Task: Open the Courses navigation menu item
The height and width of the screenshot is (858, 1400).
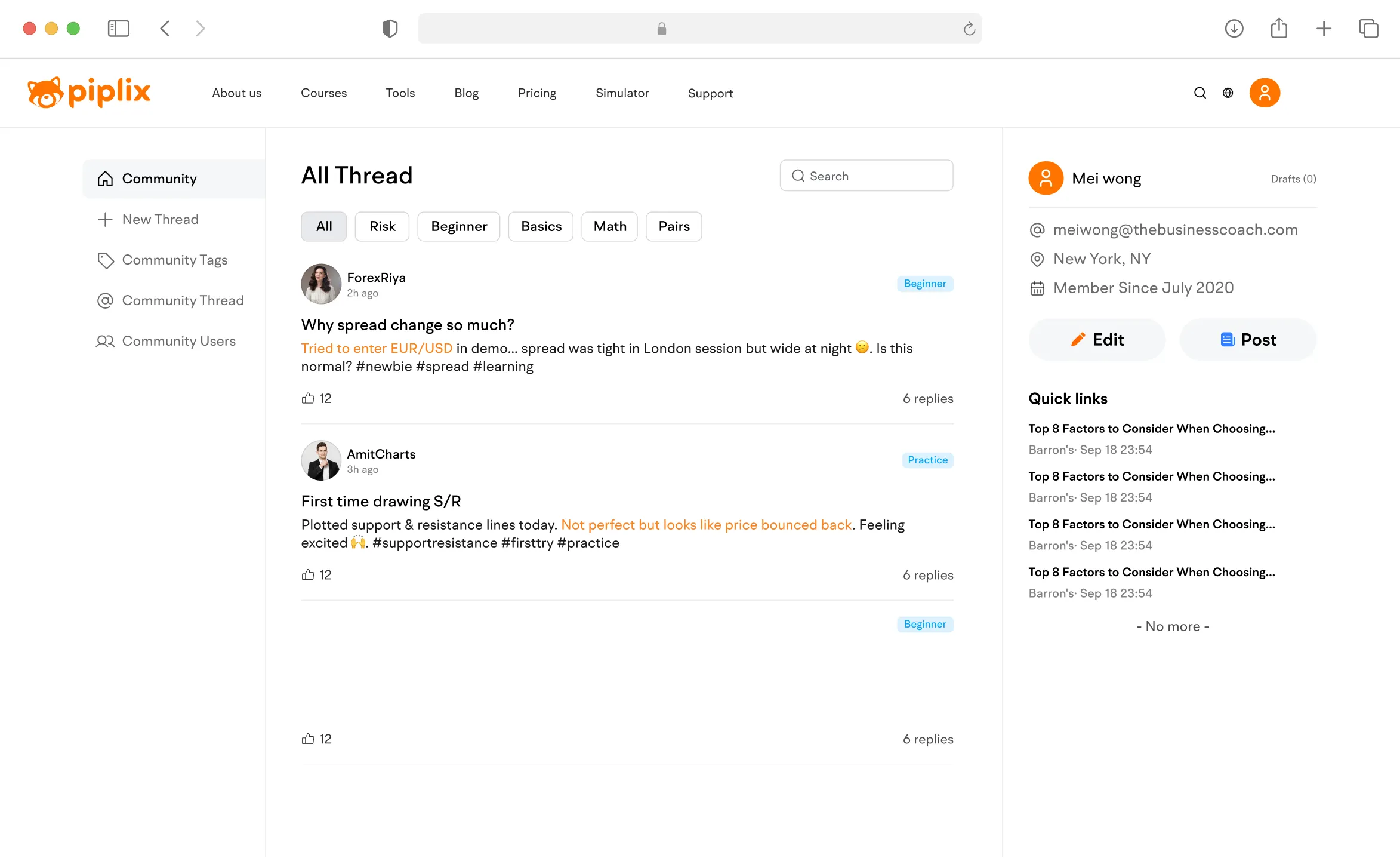Action: (x=323, y=93)
